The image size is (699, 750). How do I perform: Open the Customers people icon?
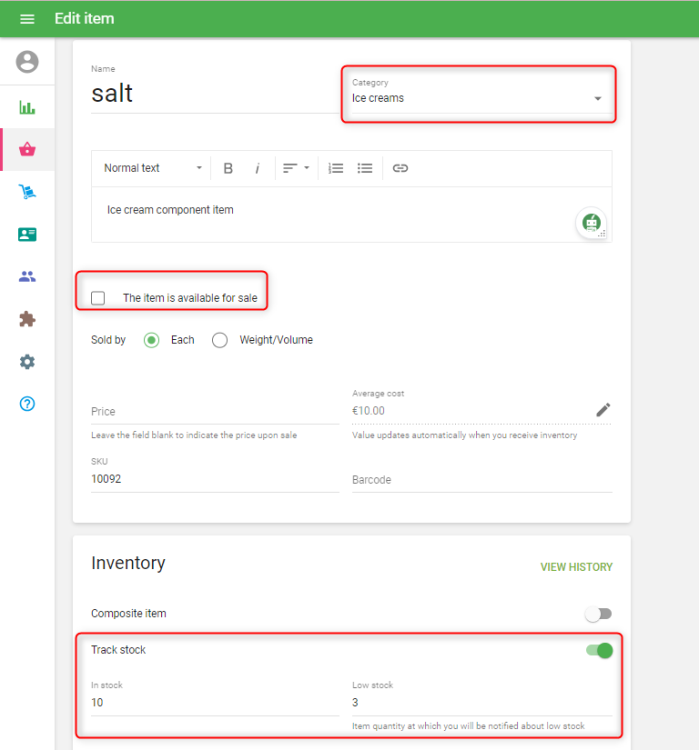(x=27, y=277)
